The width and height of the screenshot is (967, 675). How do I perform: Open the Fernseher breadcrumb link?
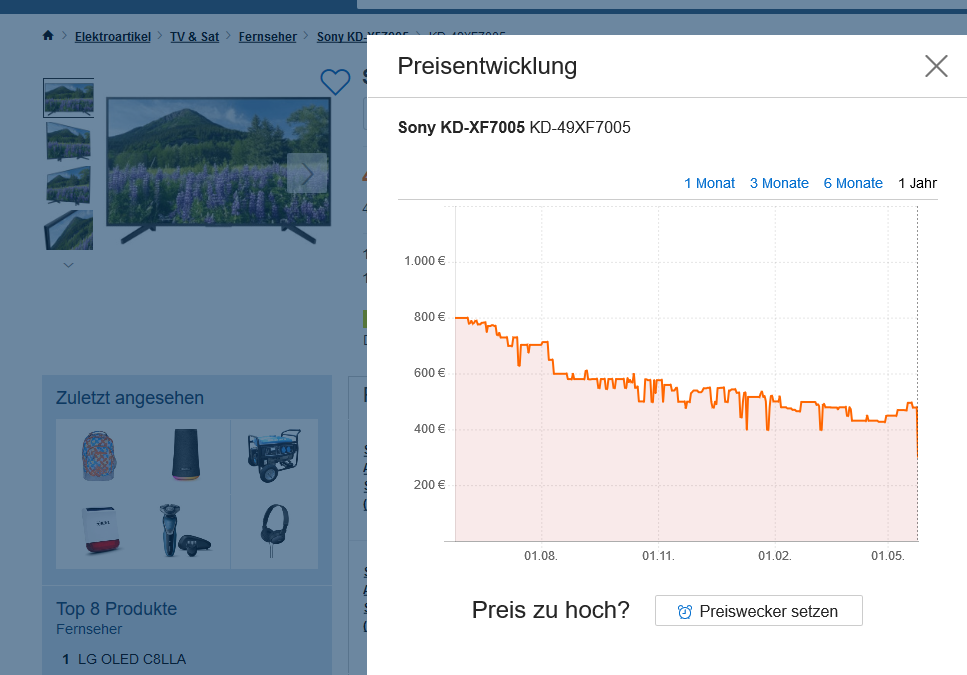point(267,37)
